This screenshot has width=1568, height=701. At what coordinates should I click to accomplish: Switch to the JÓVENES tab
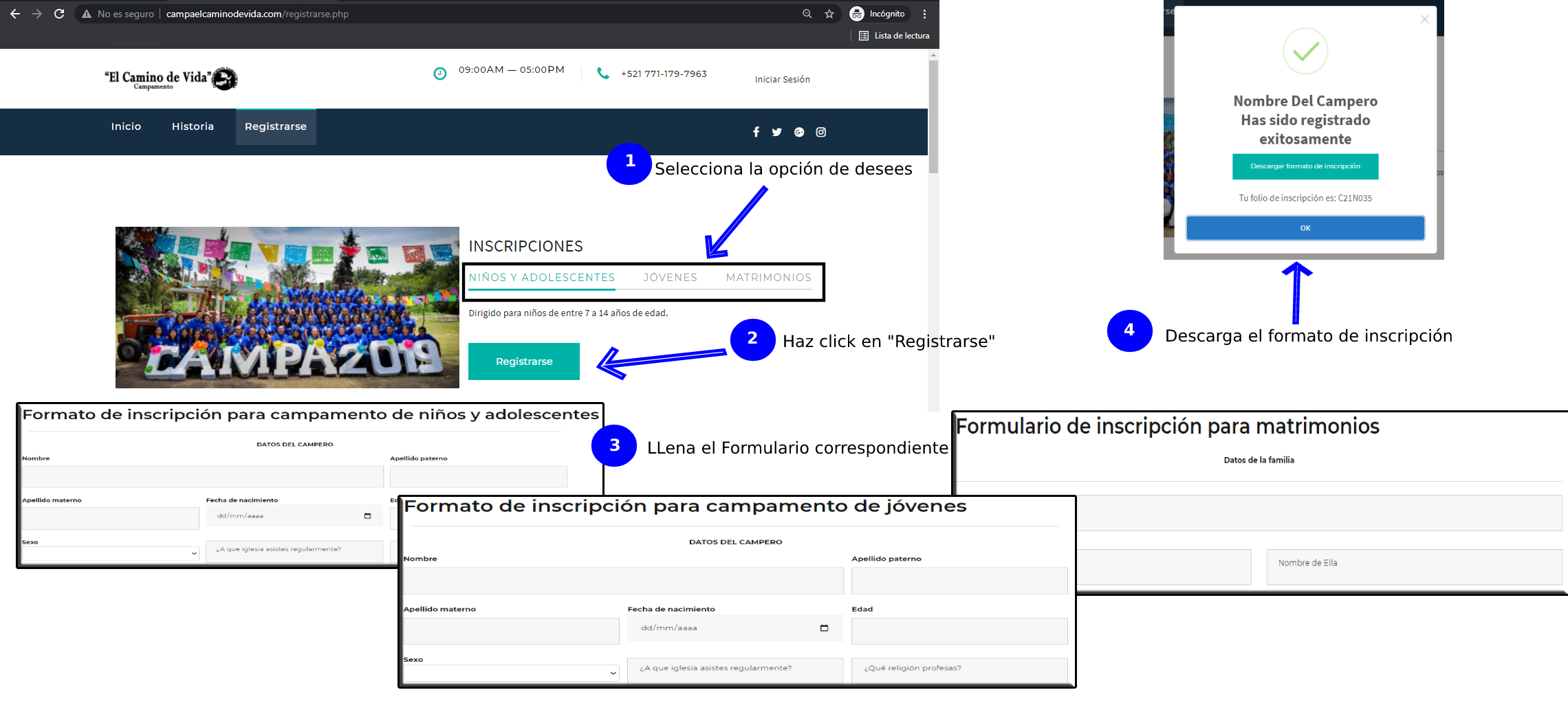[x=670, y=278]
